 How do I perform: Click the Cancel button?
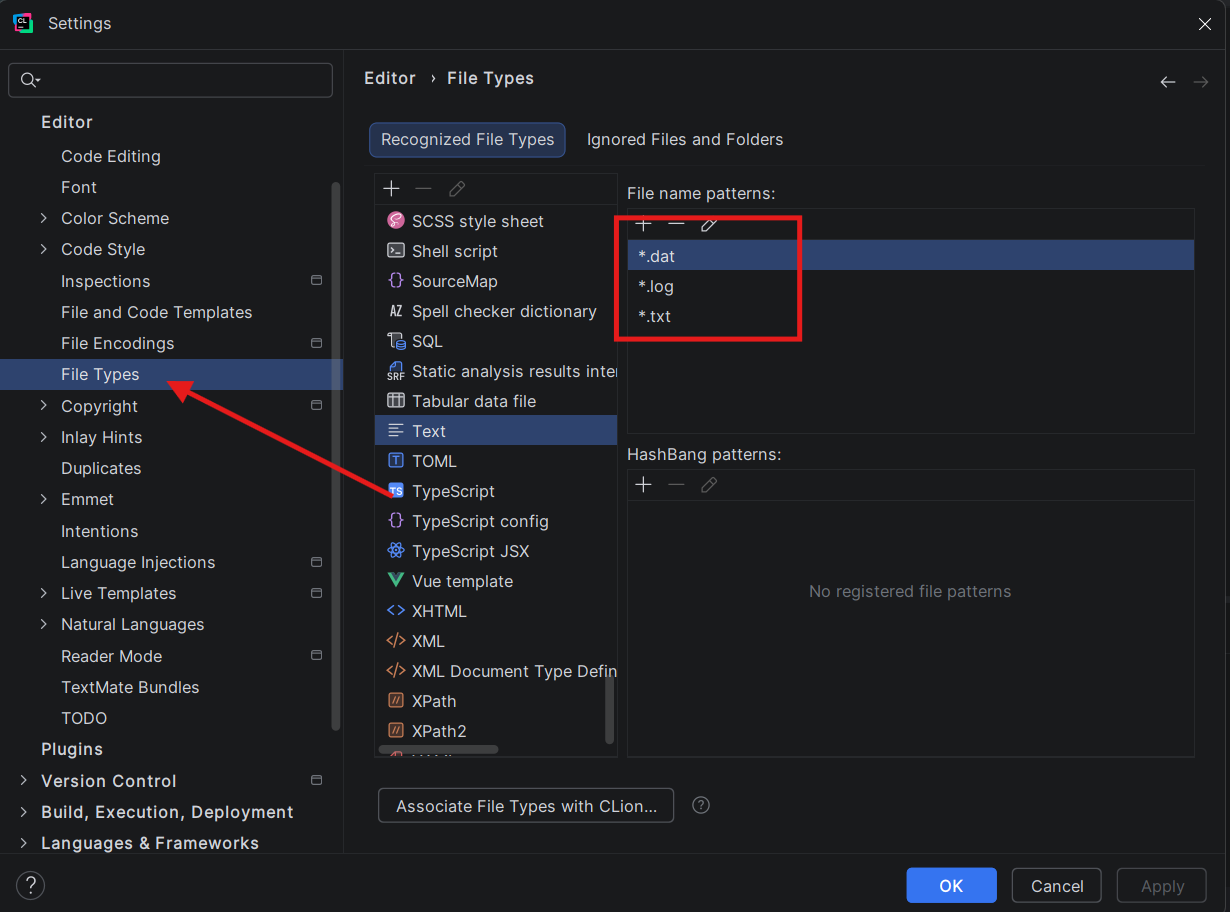tap(1057, 885)
